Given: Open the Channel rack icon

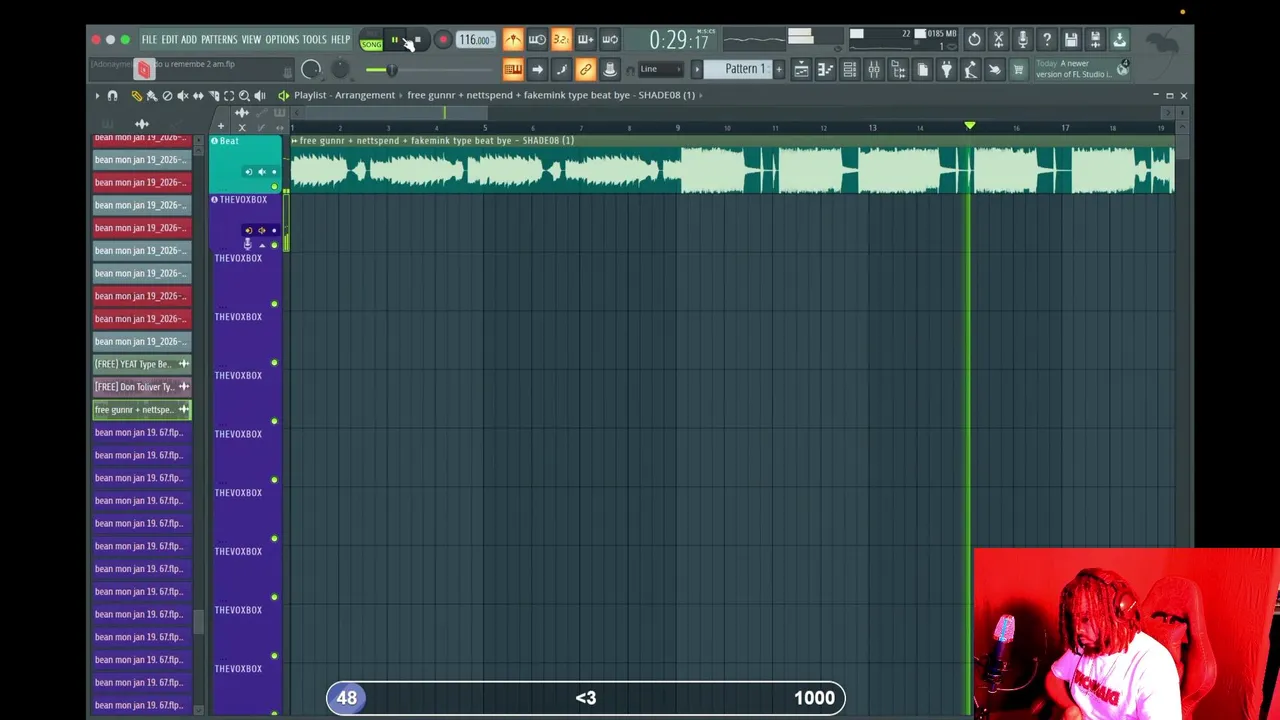Looking at the screenshot, I should coord(849,69).
